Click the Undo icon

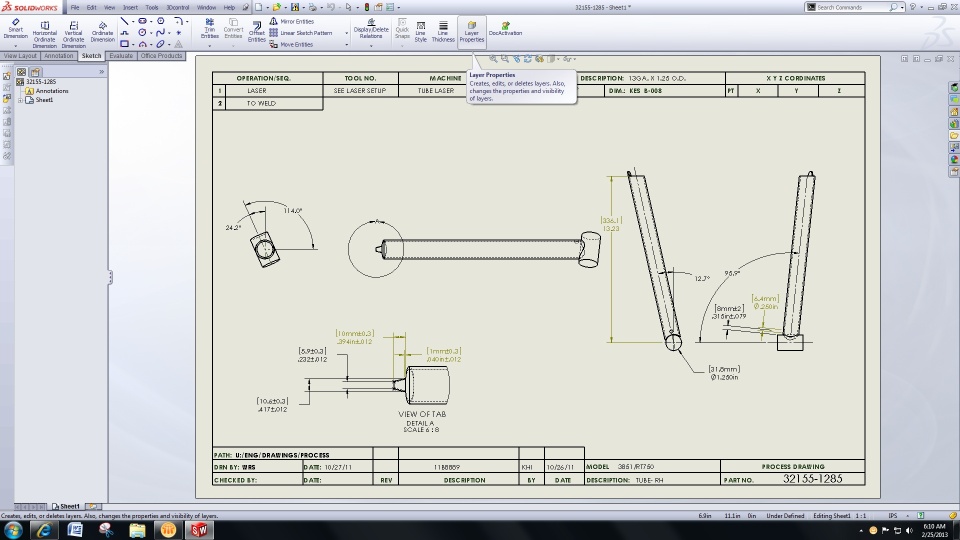tap(331, 7)
